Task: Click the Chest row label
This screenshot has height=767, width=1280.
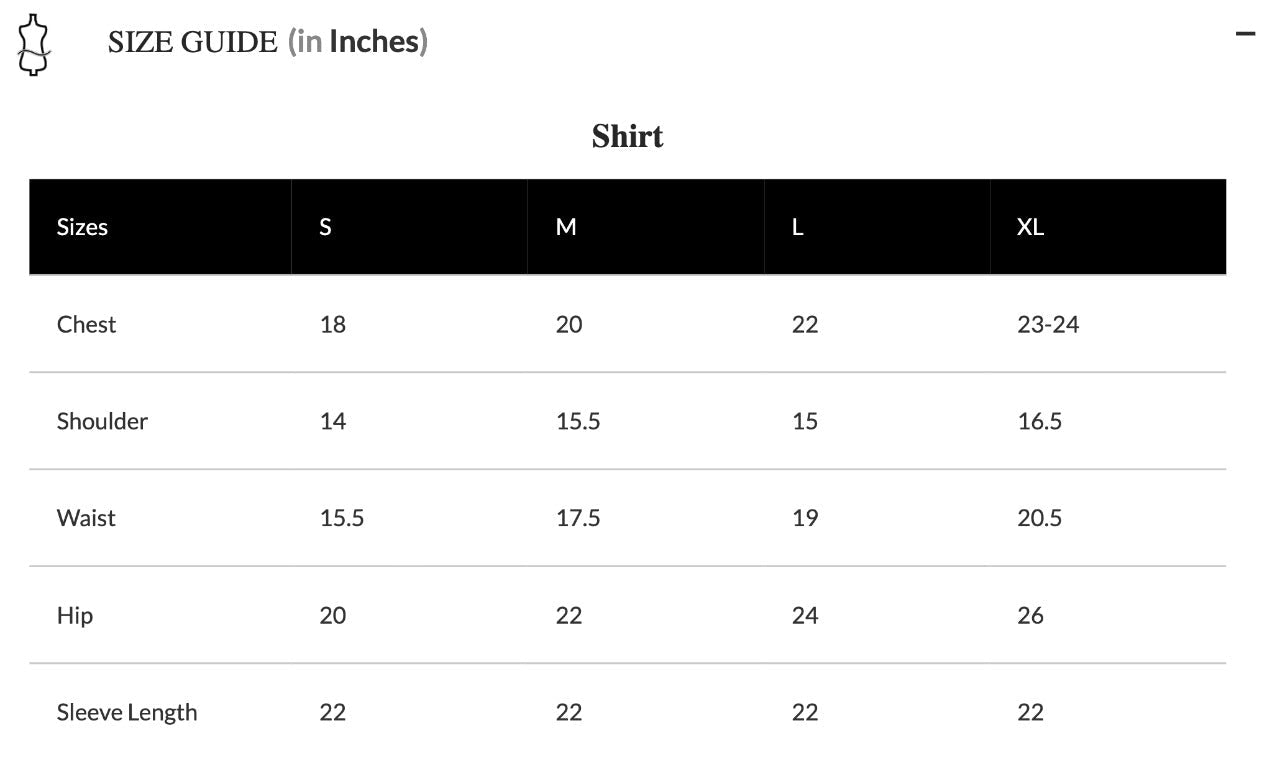Action: click(x=86, y=324)
